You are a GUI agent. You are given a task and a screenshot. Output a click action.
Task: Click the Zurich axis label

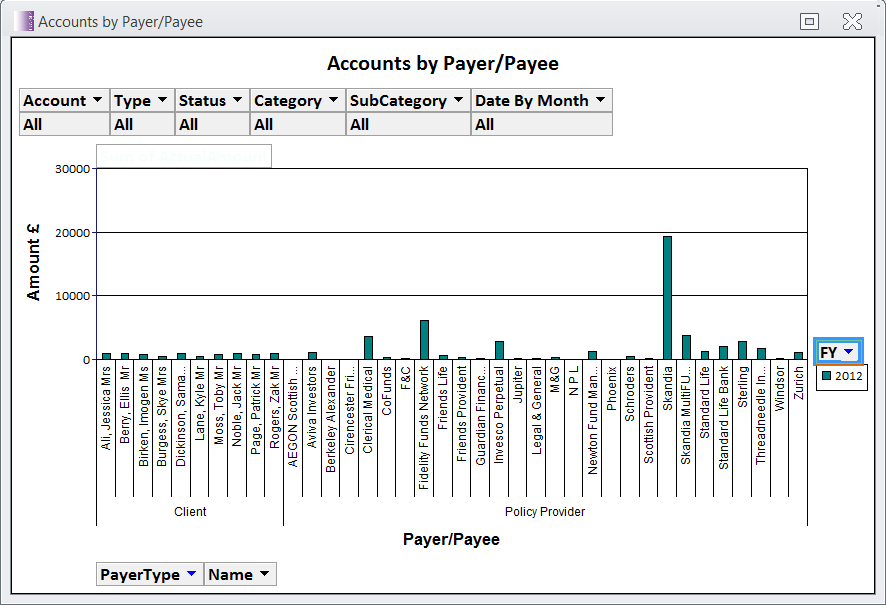pyautogui.click(x=797, y=383)
